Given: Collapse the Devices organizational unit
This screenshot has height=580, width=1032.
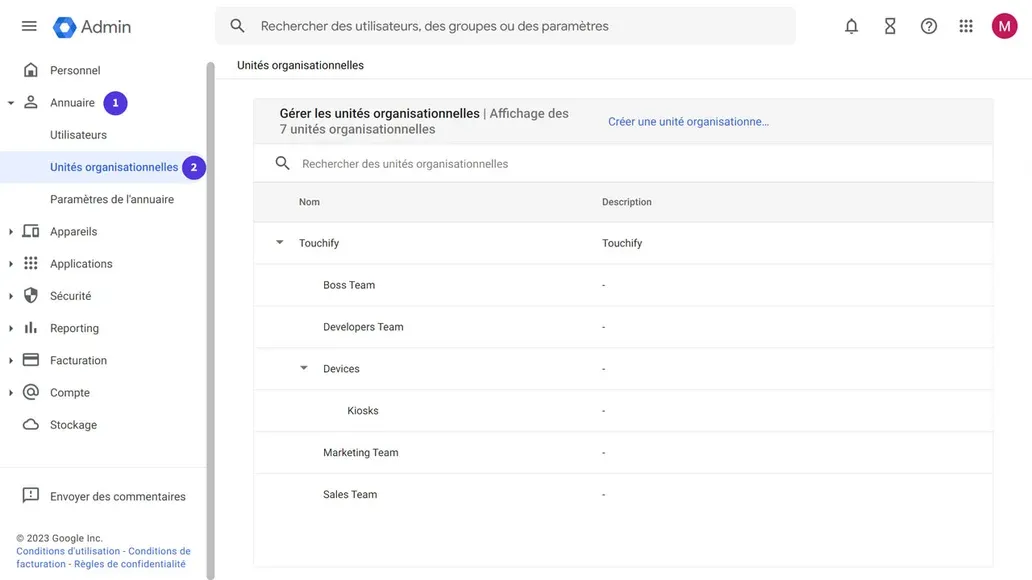Looking at the screenshot, I should 304,367.
